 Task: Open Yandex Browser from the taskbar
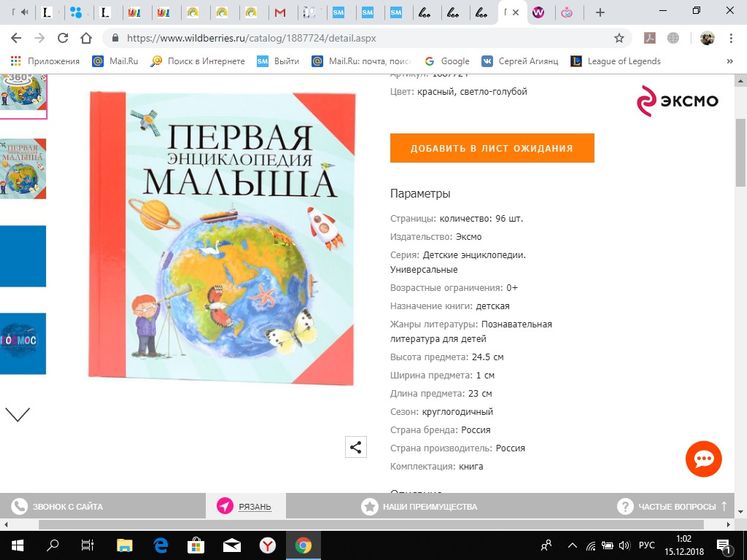point(268,545)
